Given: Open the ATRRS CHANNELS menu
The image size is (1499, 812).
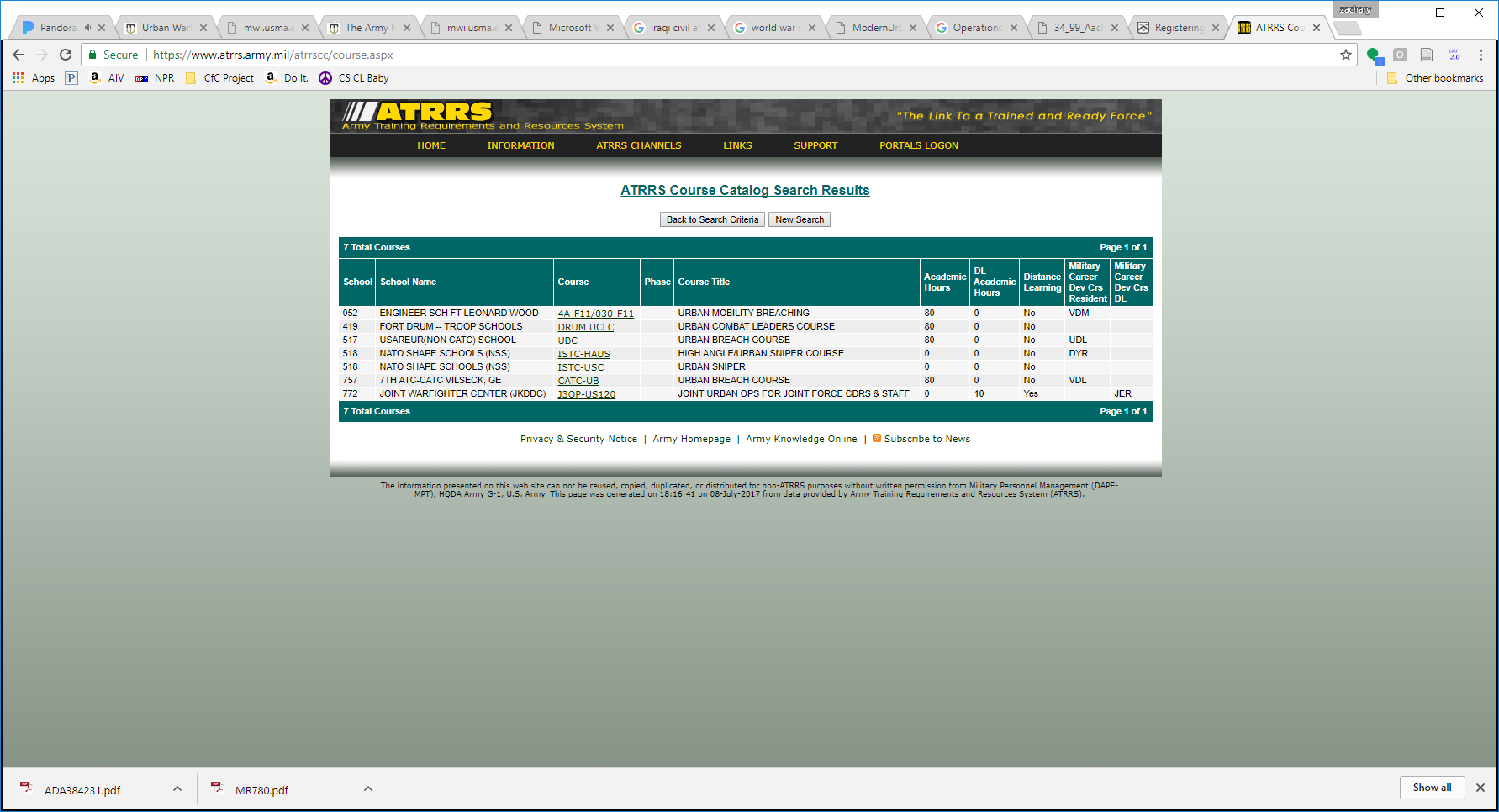Looking at the screenshot, I should click(638, 145).
